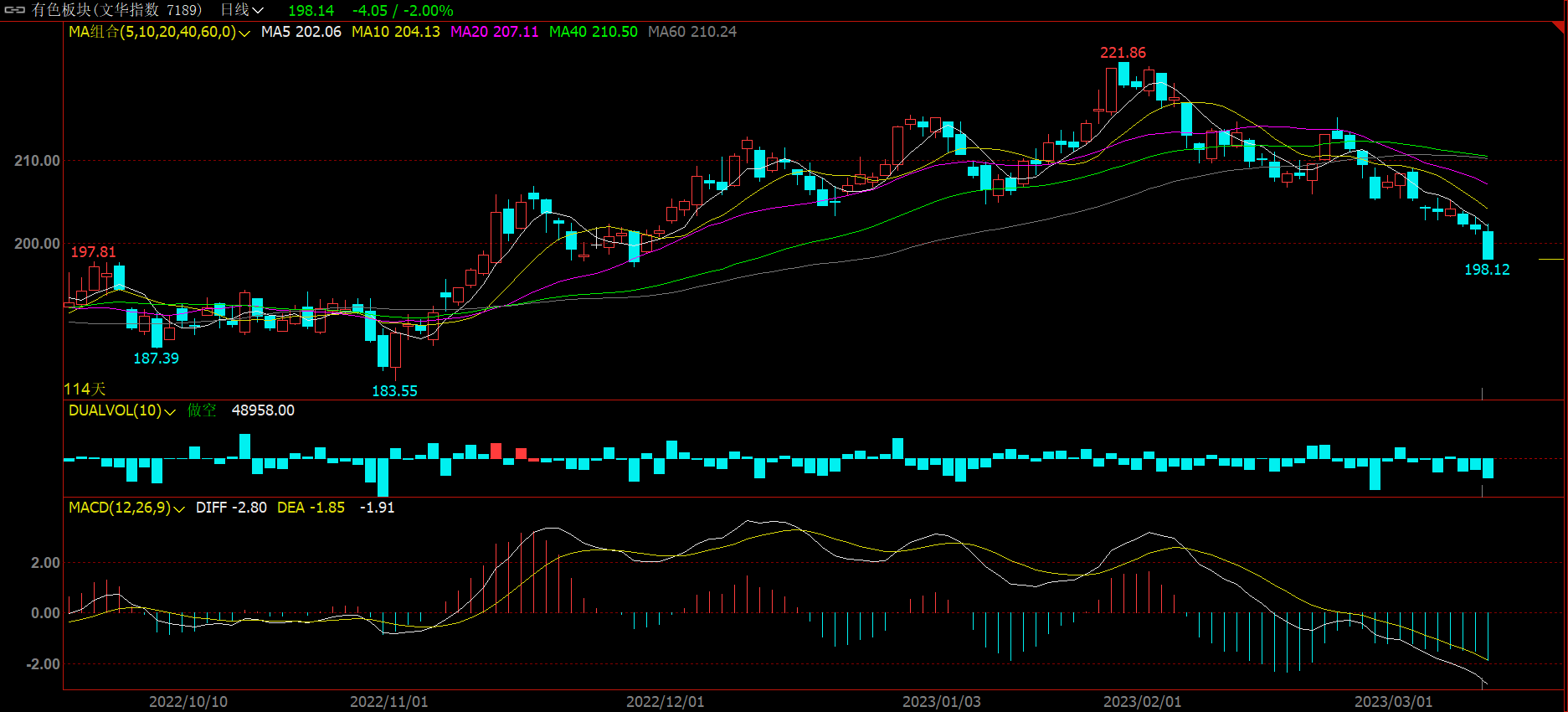Select the MA40 210.50 legend label
This screenshot has width=1568, height=712.
[594, 32]
